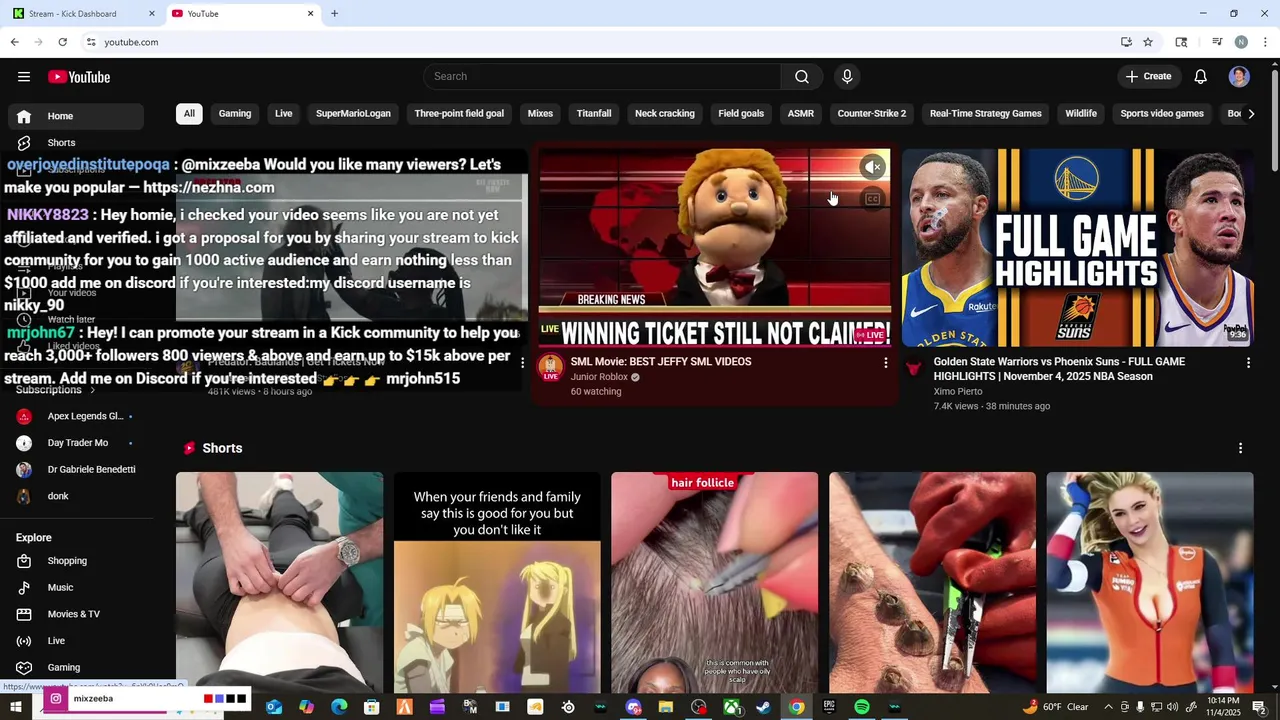
Task: Open a new browser tab
Action: coord(334,14)
